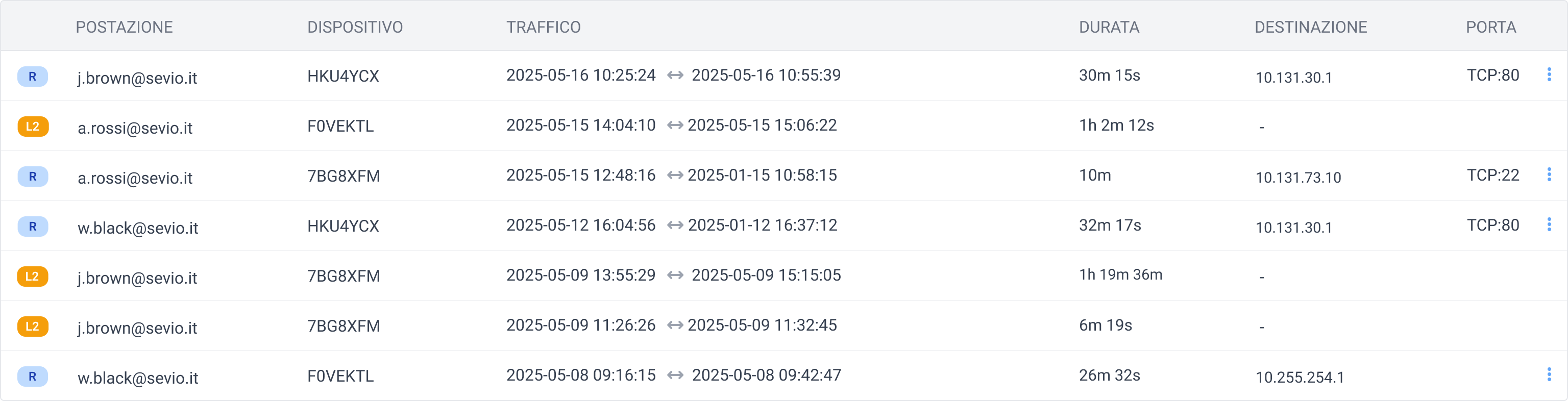The height and width of the screenshot is (401, 1568).
Task: Click the L2 badge on the 1h 19m row
Action: click(x=33, y=276)
